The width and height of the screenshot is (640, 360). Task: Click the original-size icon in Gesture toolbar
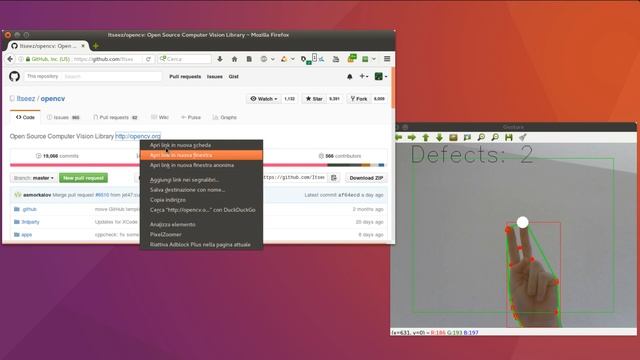pyautogui.click(x=453, y=138)
